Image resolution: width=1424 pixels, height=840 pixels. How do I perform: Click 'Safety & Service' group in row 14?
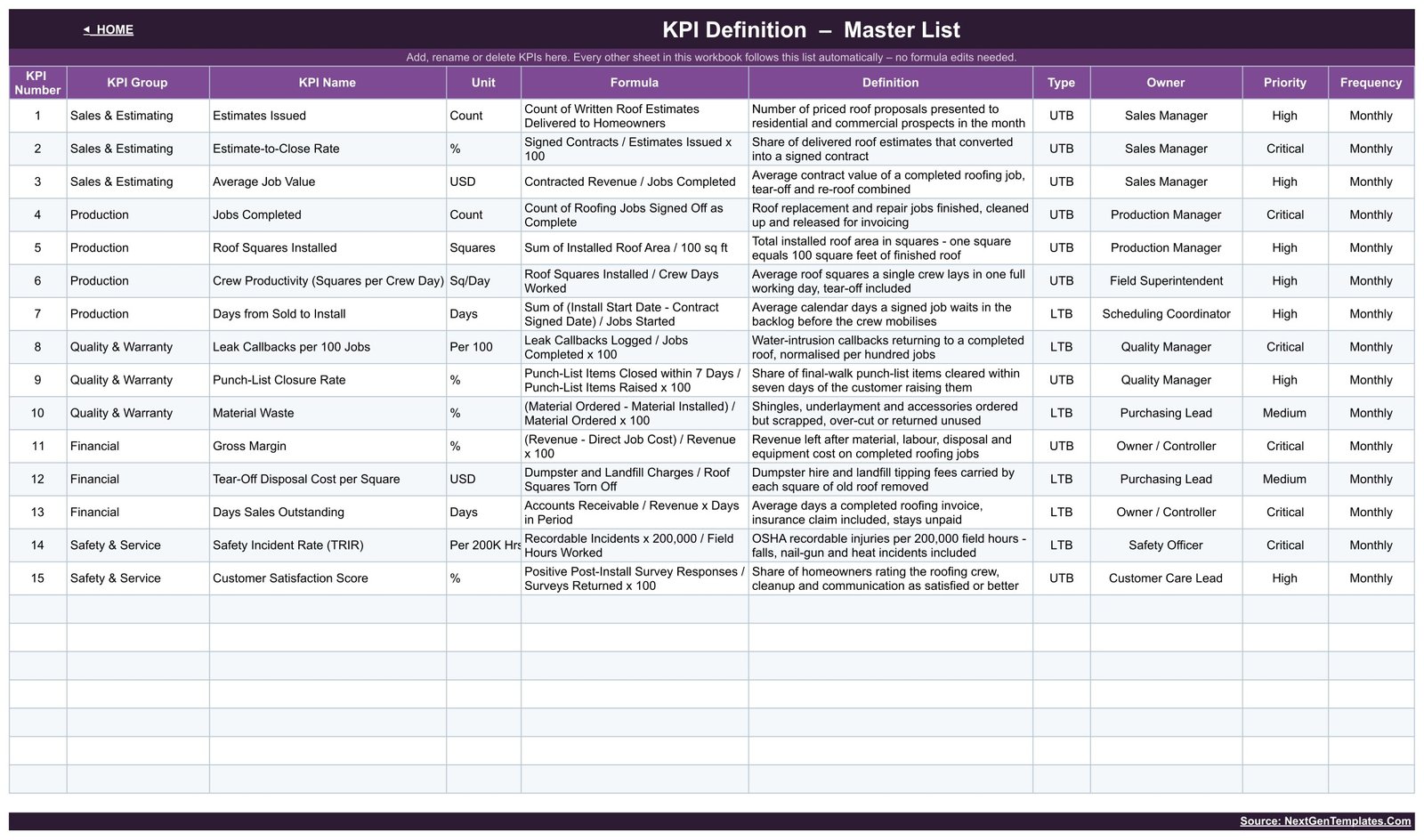137,545
